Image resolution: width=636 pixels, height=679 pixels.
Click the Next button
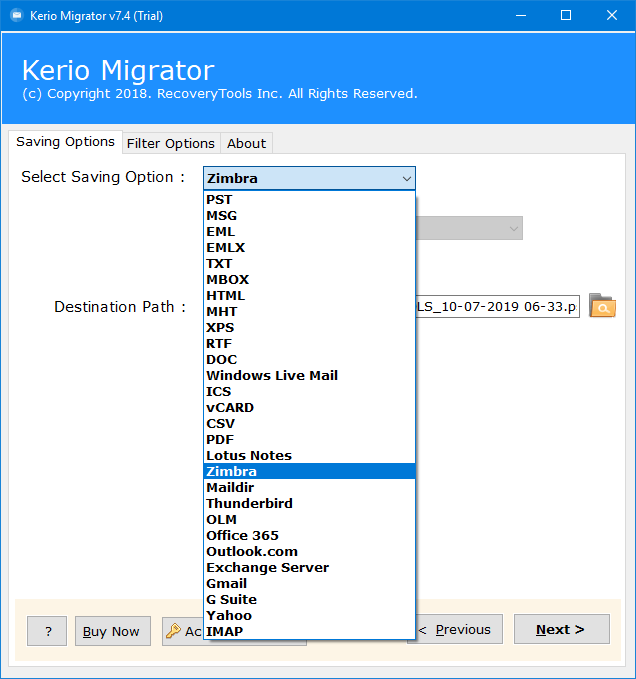pyautogui.click(x=562, y=629)
